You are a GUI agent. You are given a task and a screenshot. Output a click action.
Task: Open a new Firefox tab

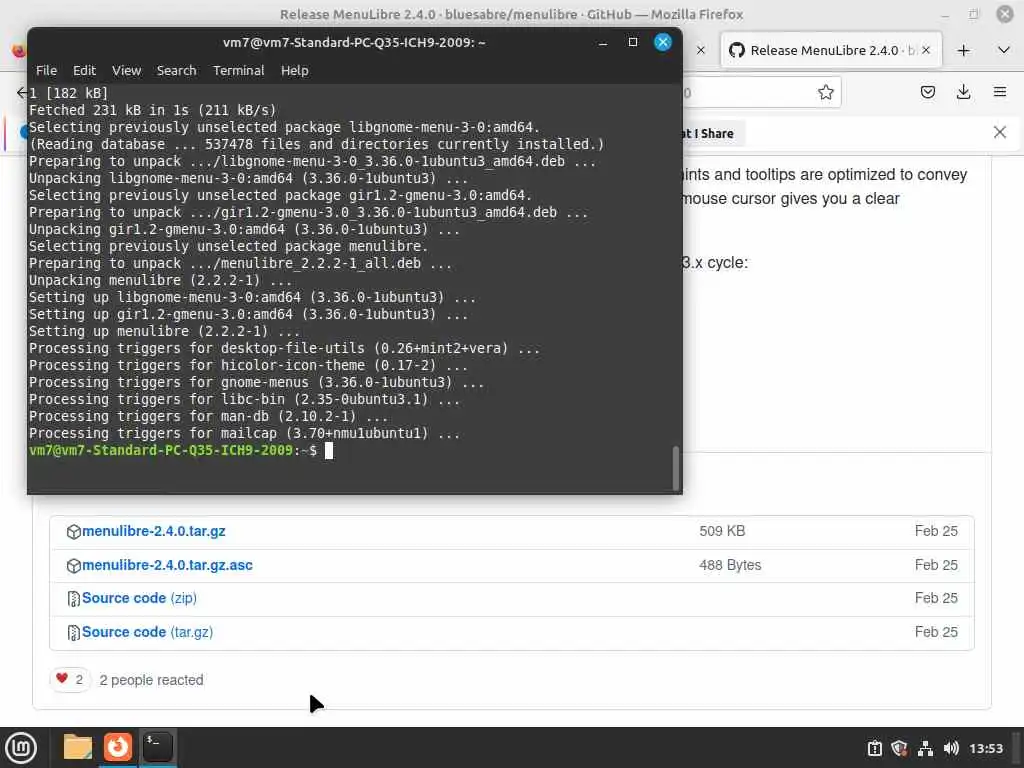coord(963,50)
